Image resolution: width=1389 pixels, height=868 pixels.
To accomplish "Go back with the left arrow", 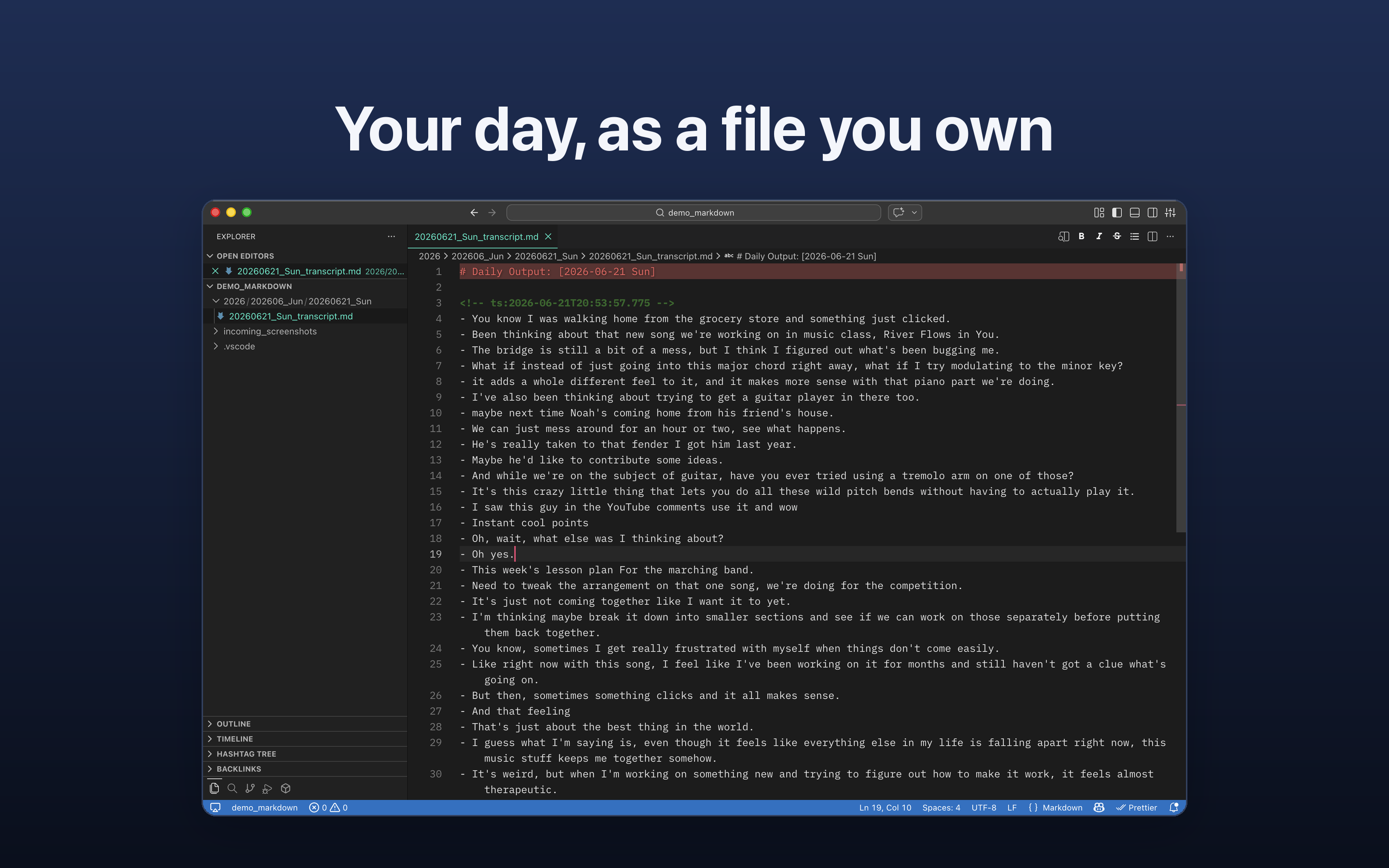I will coord(474,212).
